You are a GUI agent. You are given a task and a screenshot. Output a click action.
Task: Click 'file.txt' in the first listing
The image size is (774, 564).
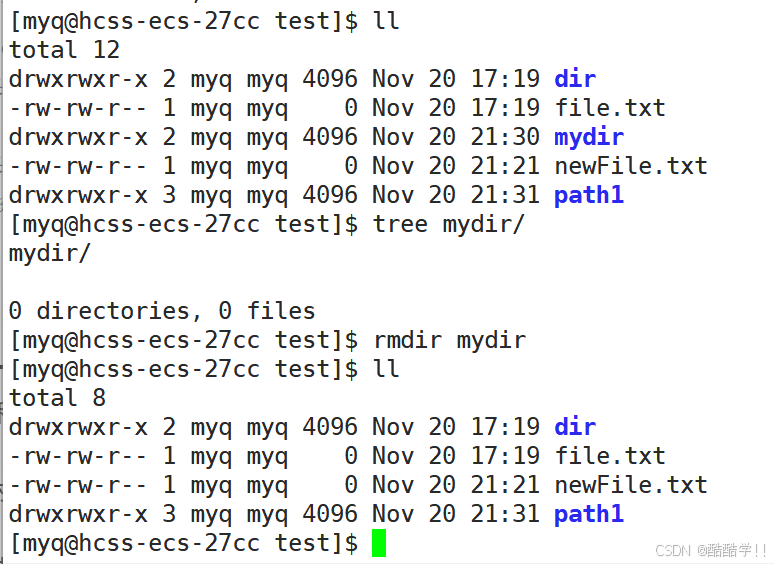click(x=610, y=108)
